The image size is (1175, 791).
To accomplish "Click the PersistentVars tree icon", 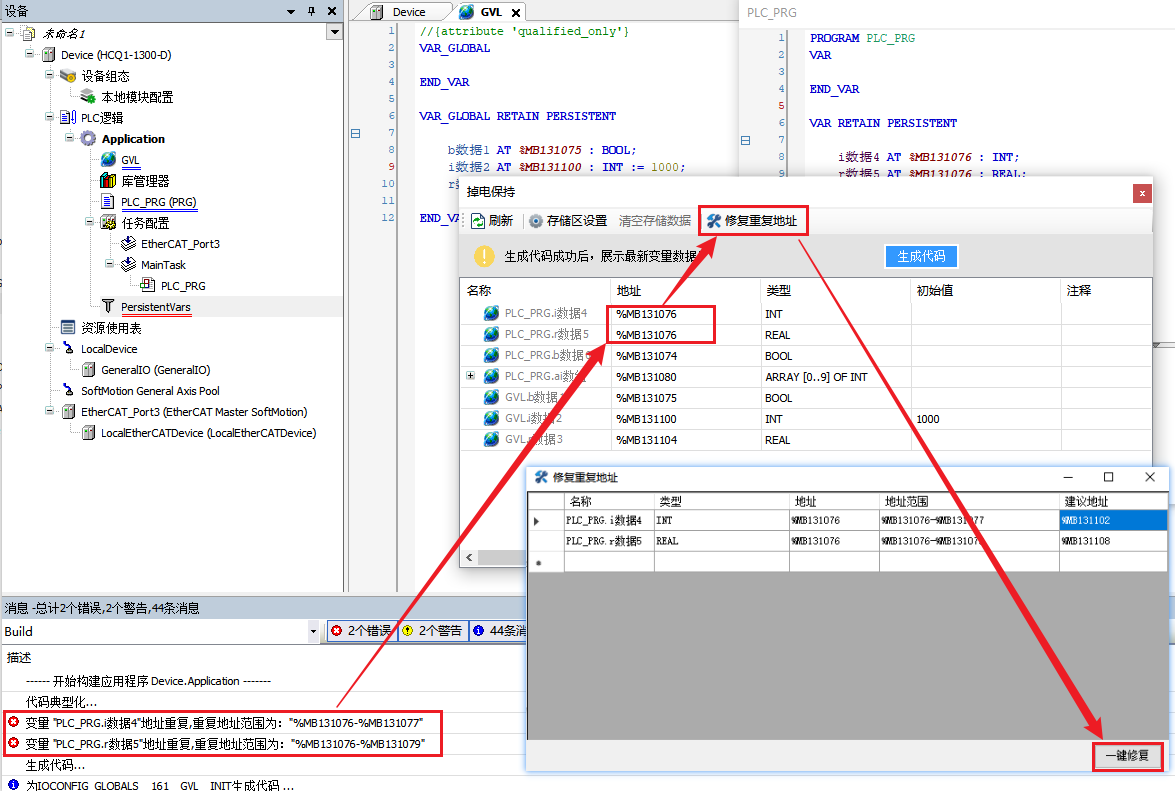I will tap(109, 307).
